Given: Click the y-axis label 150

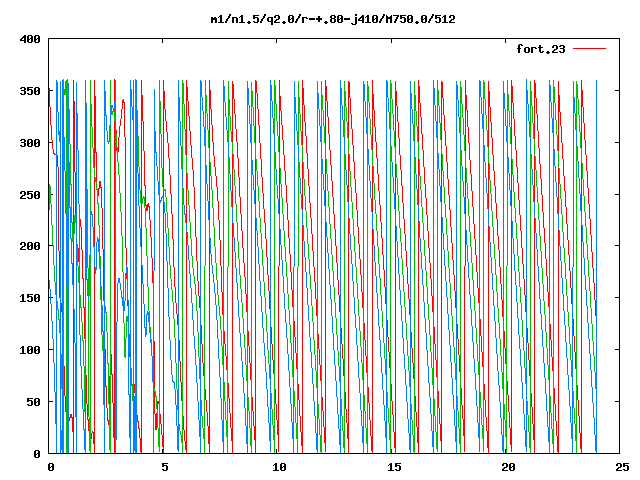Looking at the screenshot, I should point(30,298).
